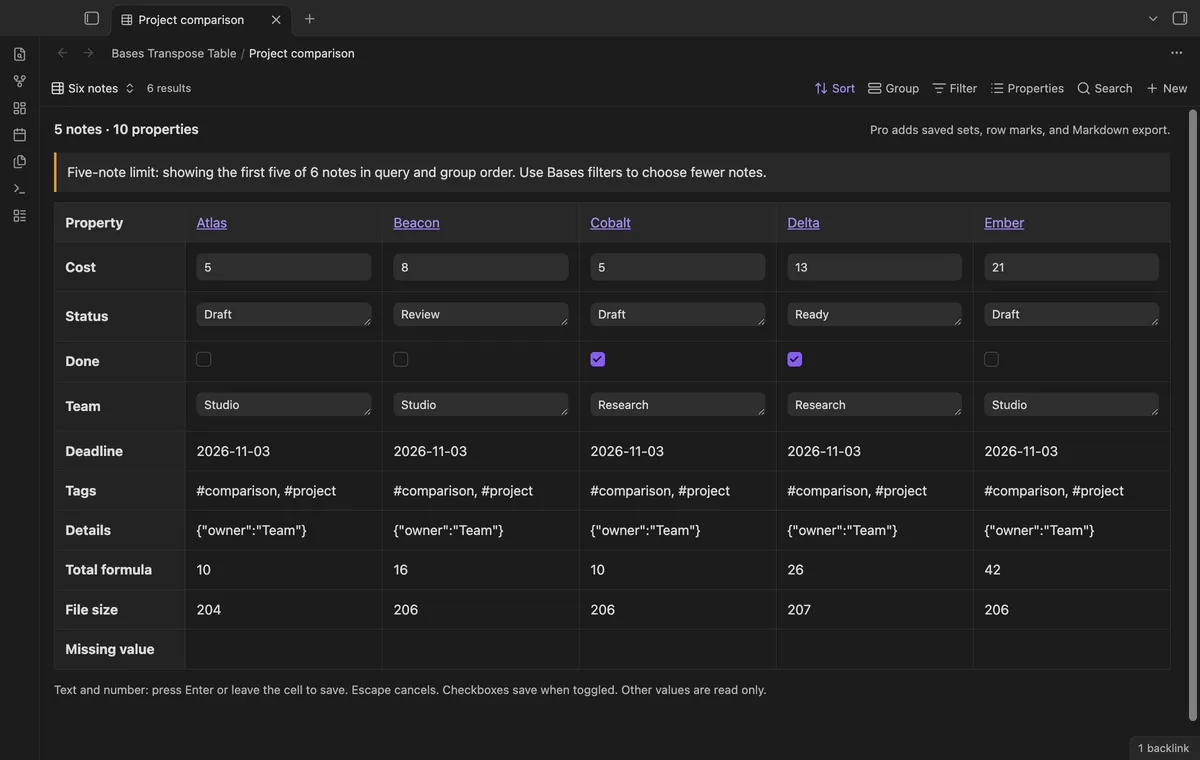
Task: Click Search in the toolbar
Action: (1104, 88)
